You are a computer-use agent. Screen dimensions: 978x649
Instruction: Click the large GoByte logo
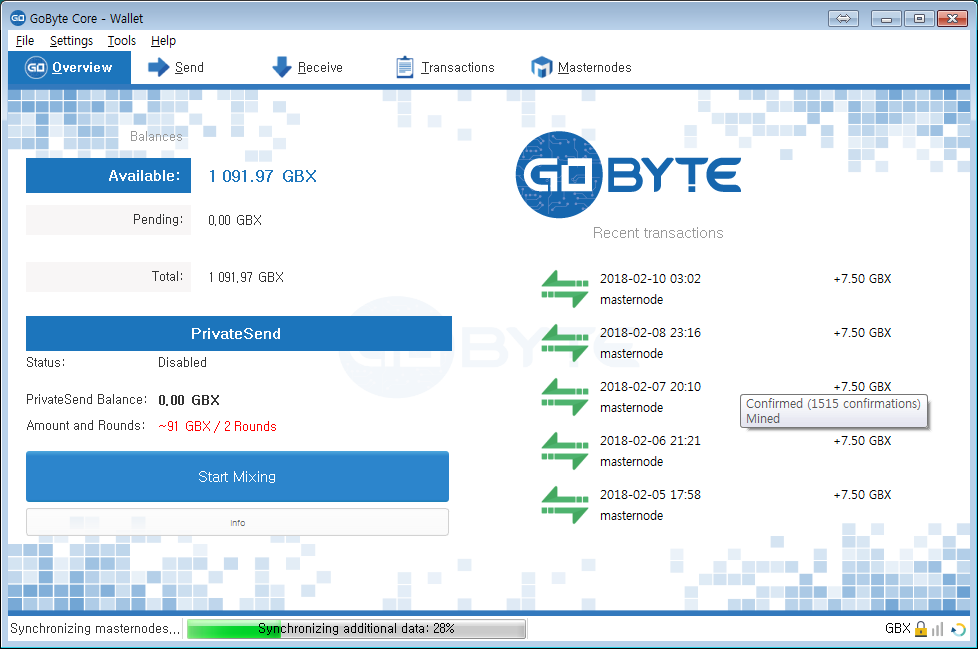click(628, 175)
